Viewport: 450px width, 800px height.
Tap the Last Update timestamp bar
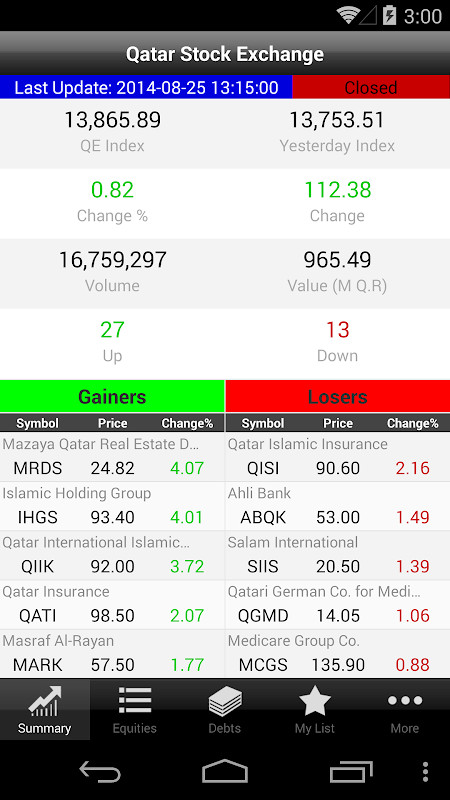click(x=146, y=87)
